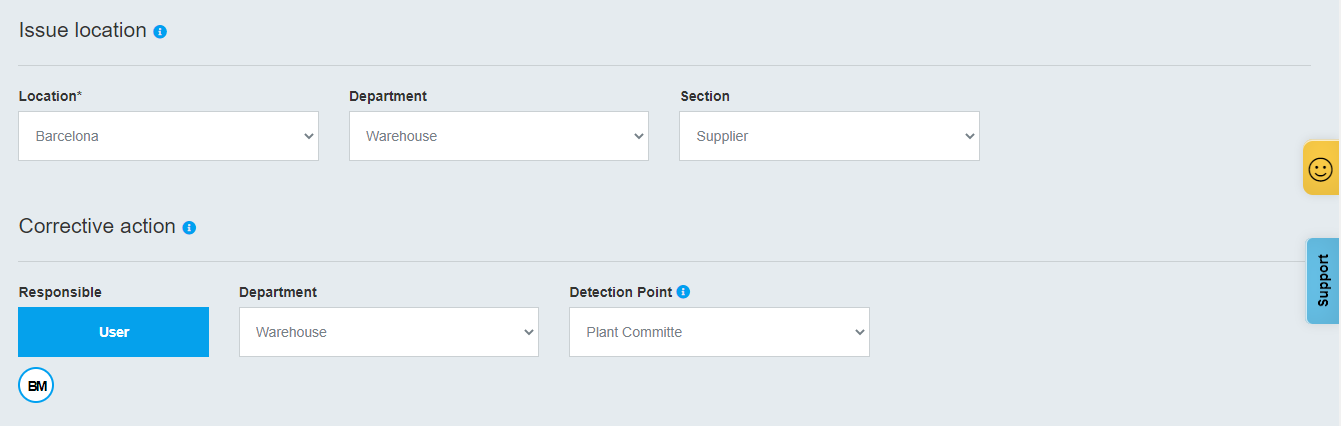Click the Detection Point info icon

click(x=683, y=292)
